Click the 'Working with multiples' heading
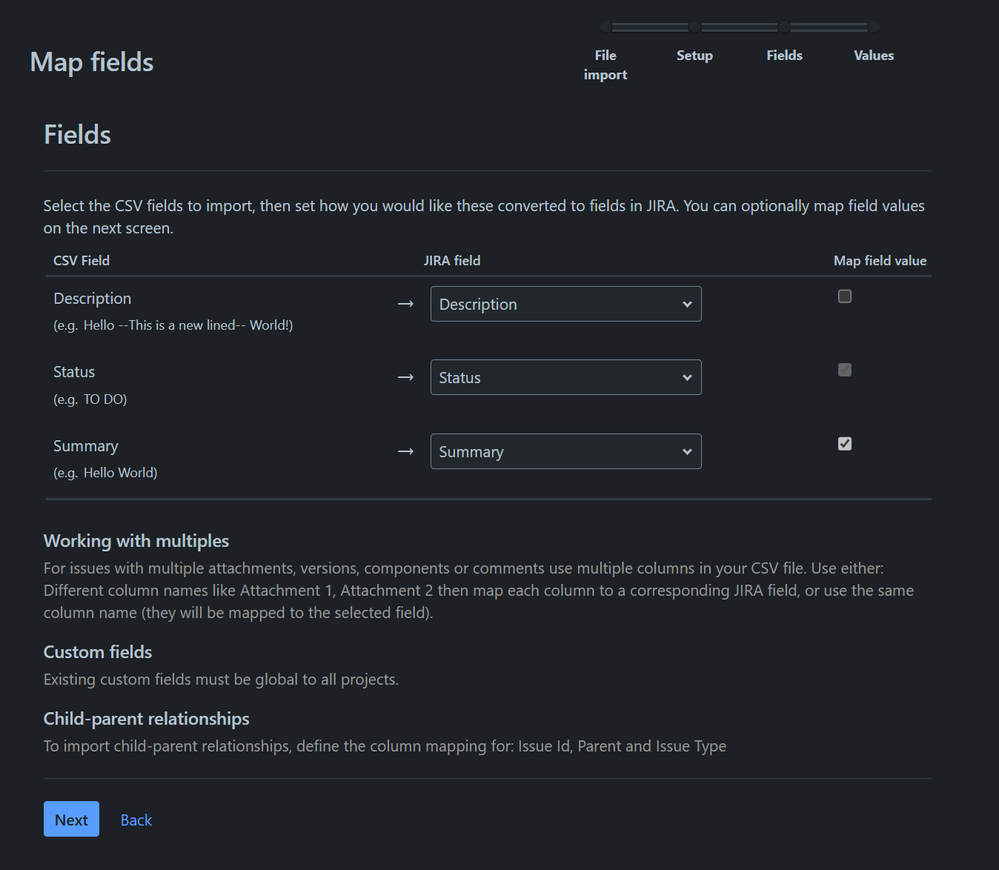The height and width of the screenshot is (870, 999). 136,541
